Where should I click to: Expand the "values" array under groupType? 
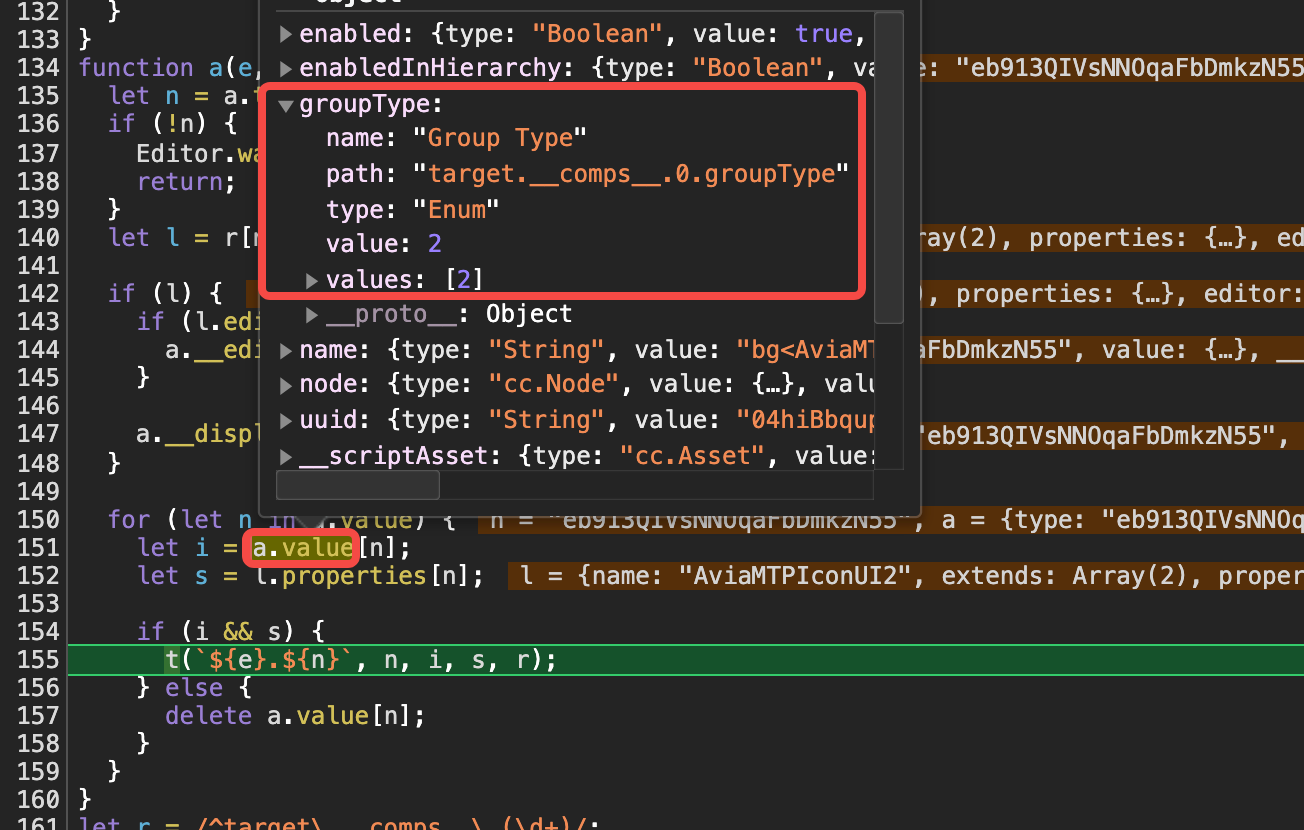pyautogui.click(x=313, y=279)
